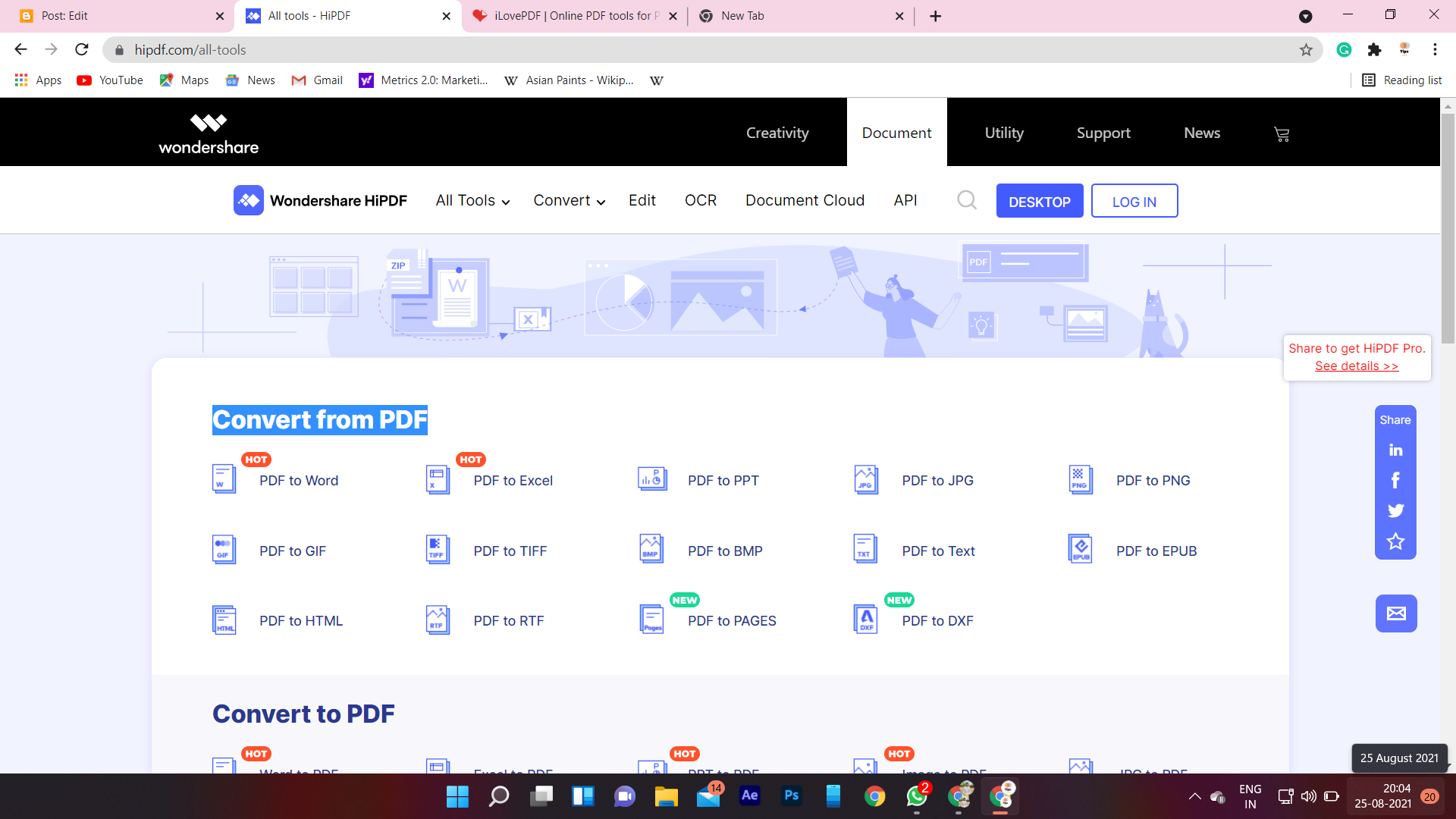
Task: Open the OCR menu item
Action: tap(700, 201)
